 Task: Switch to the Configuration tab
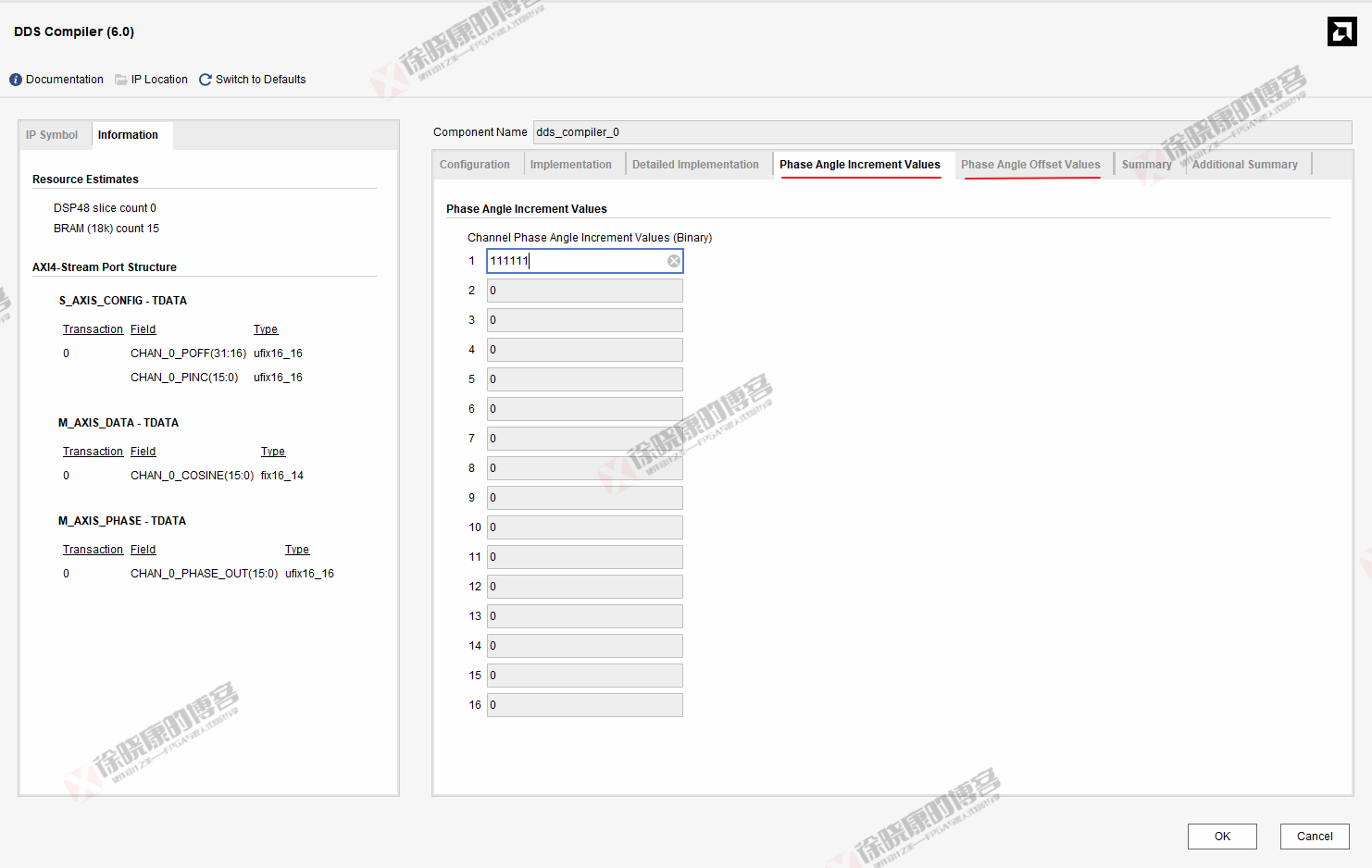[x=475, y=165]
